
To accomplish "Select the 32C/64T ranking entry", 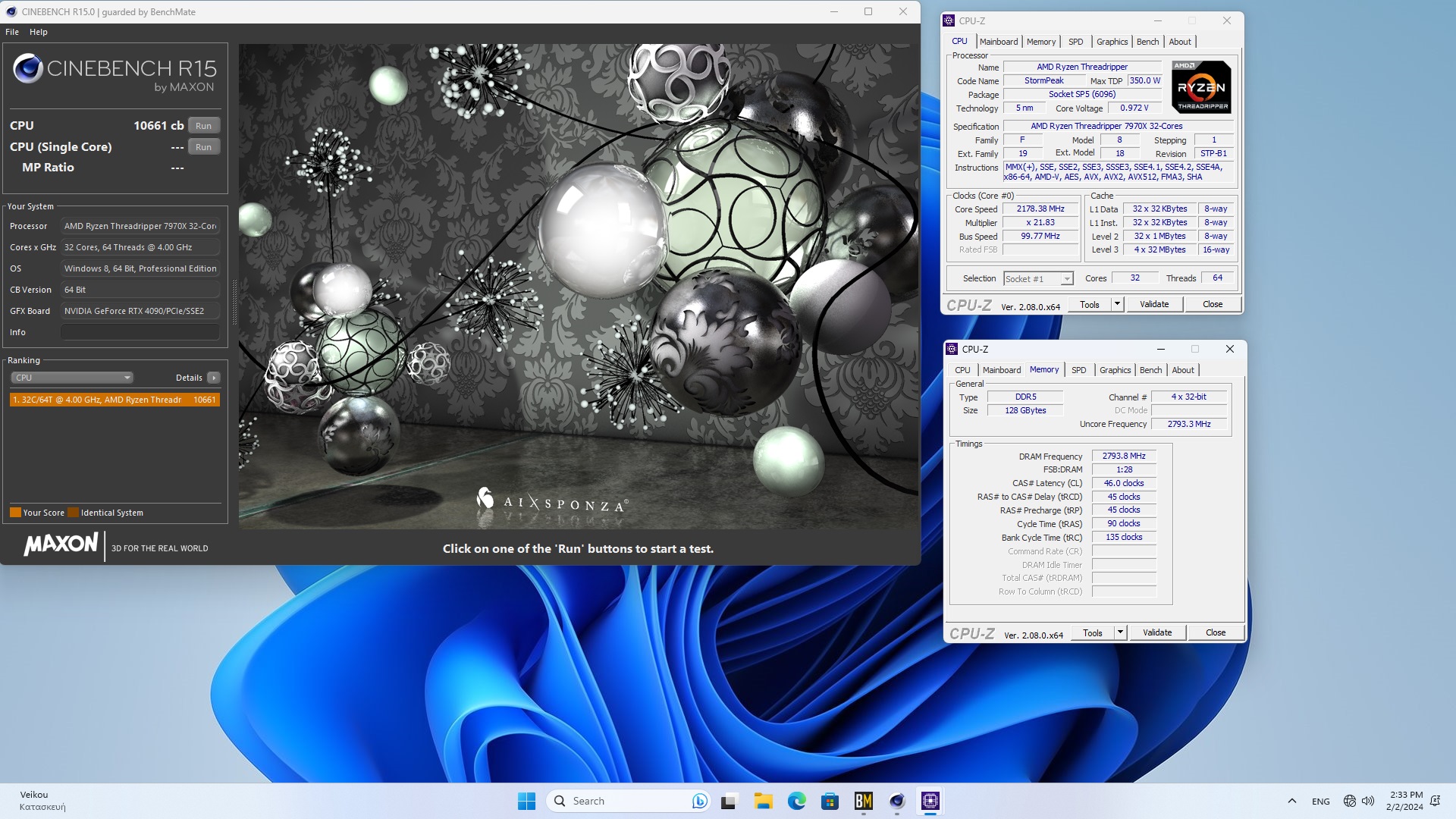I will coord(115,400).
